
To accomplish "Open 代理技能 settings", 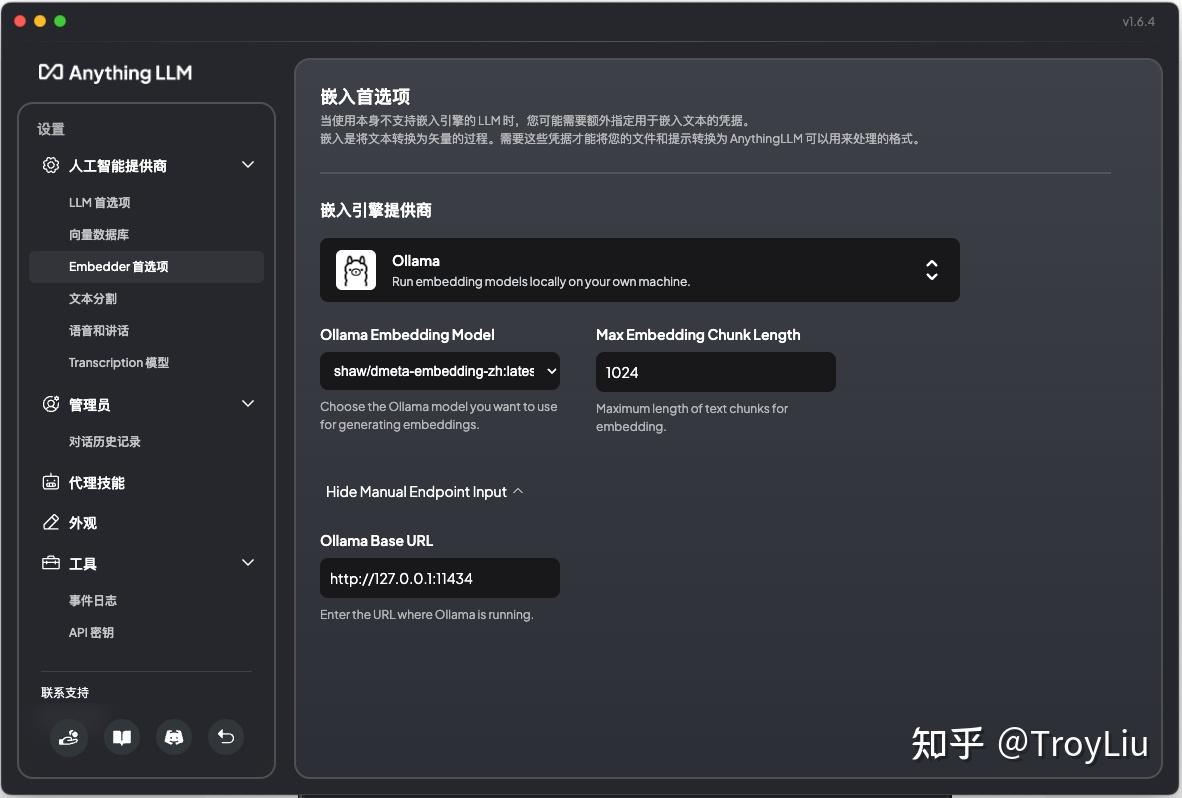I will pyautogui.click(x=96, y=483).
